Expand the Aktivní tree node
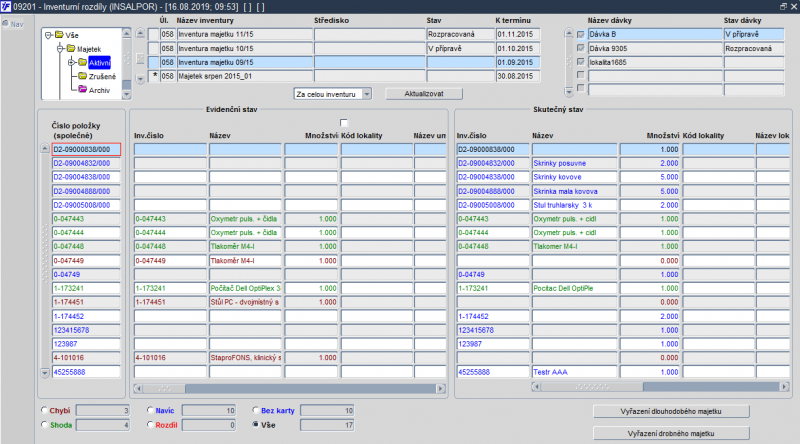This screenshot has width=800, height=444. click(x=71, y=63)
